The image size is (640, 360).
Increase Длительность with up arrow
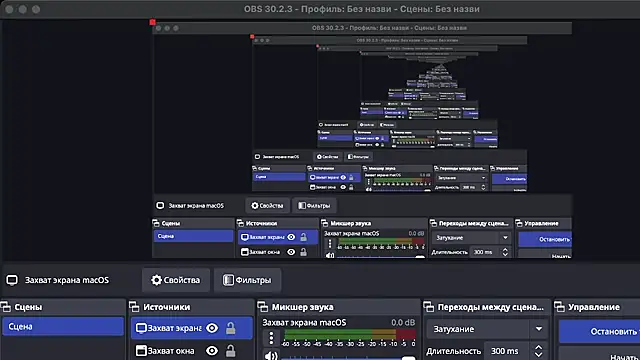tap(539, 347)
